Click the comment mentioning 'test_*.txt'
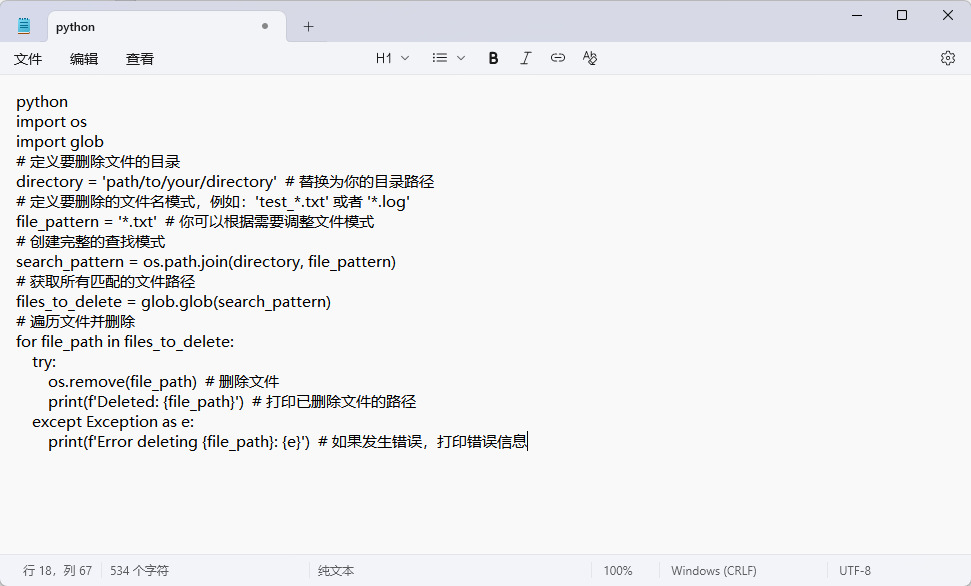This screenshot has height=586, width=971. tap(213, 202)
